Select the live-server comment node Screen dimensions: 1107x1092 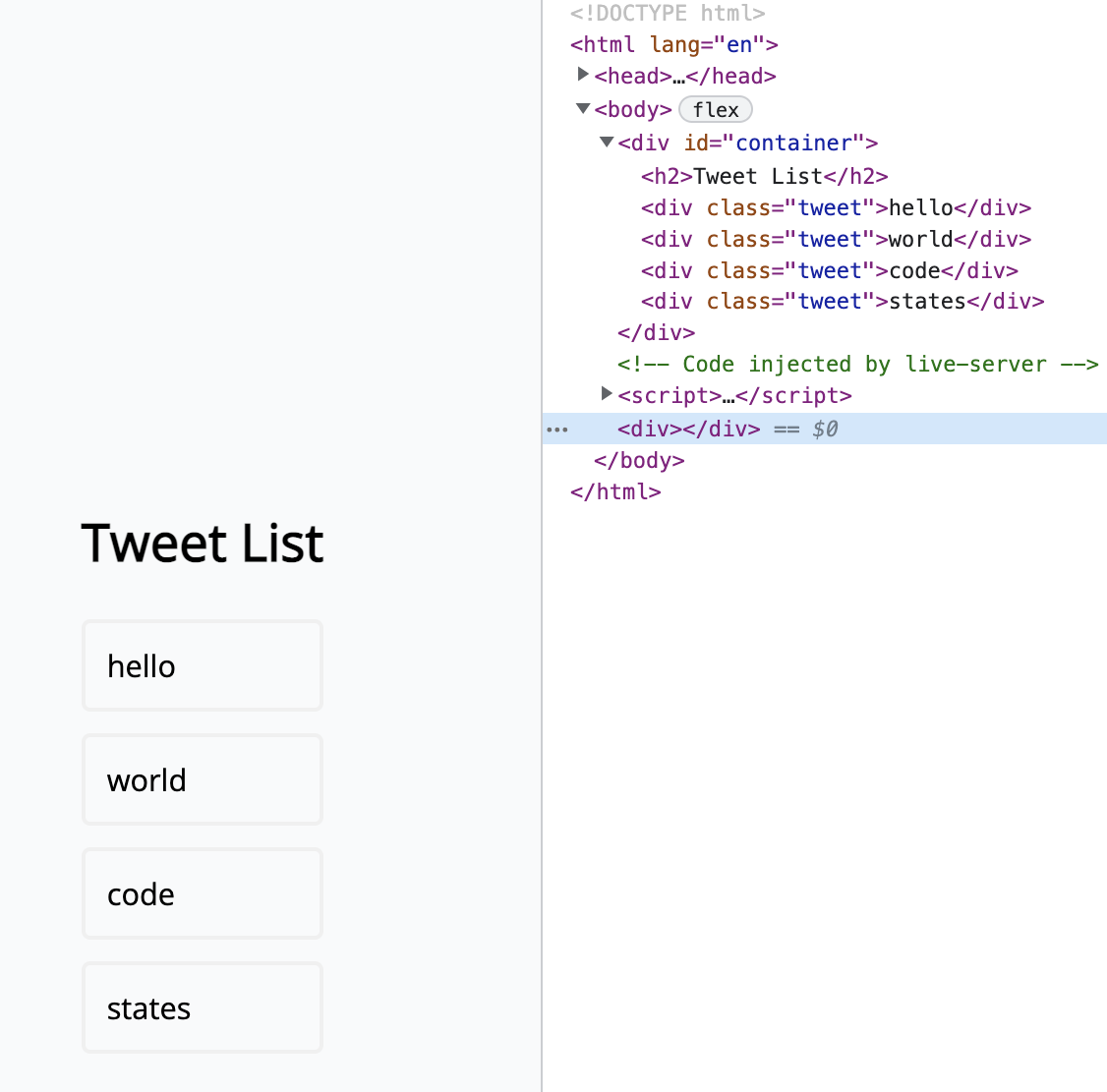pos(856,364)
